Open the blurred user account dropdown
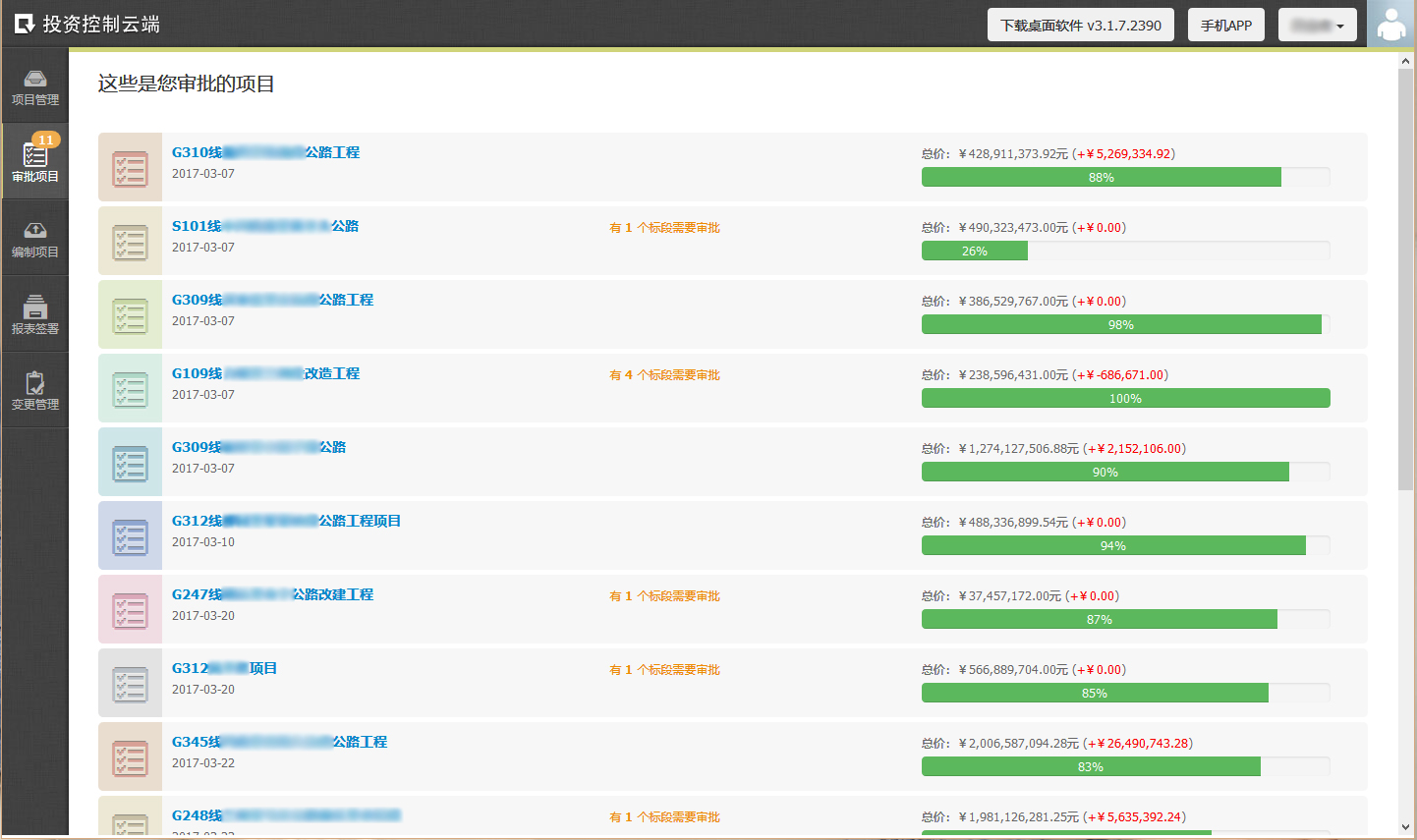This screenshot has height=840, width=1417. coord(1317,25)
